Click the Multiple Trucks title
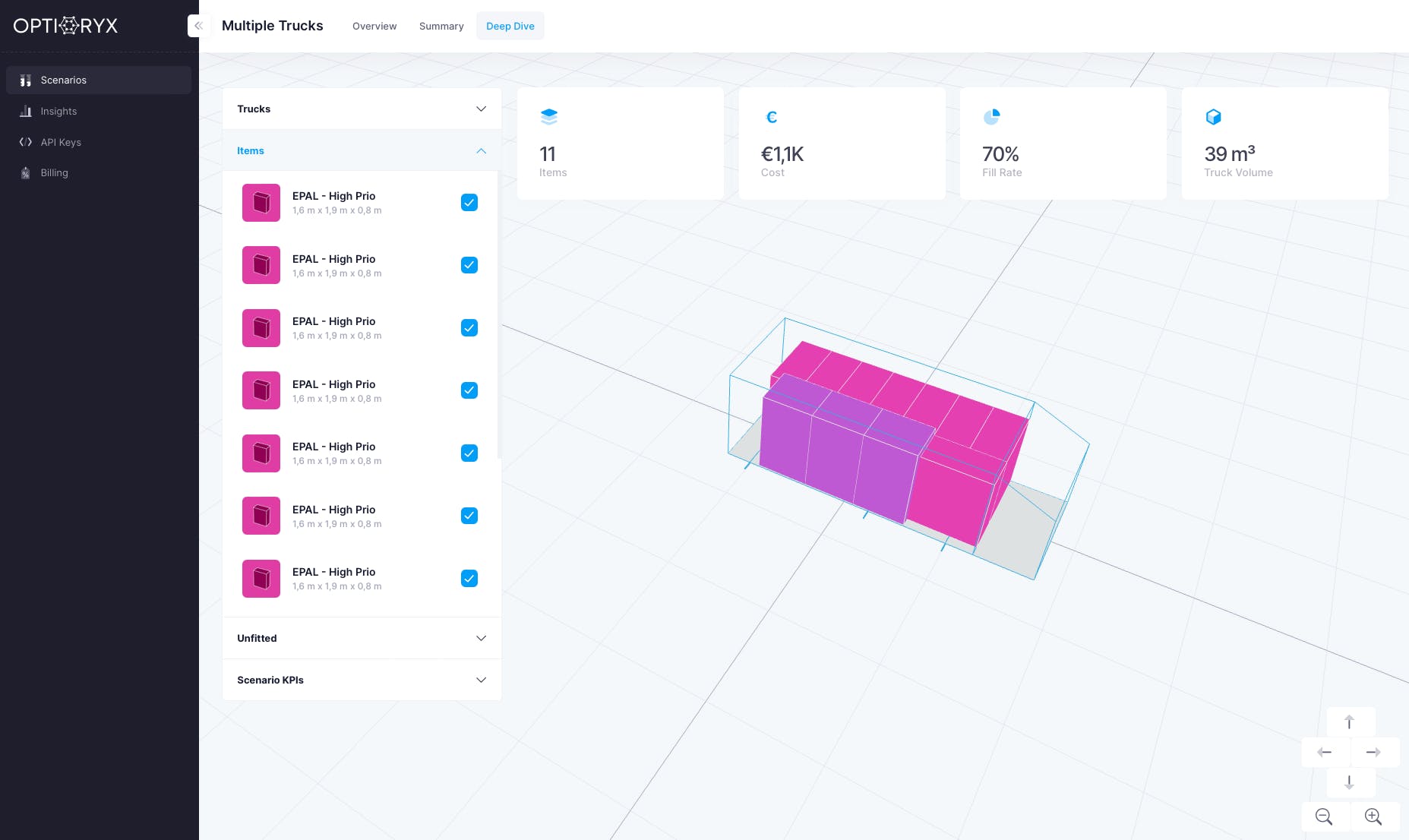Screen dimensions: 1409x840 pyautogui.click(x=273, y=26)
